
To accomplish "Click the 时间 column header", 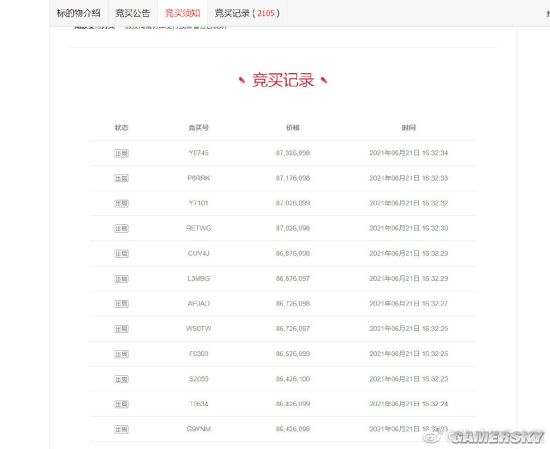I will point(409,127).
